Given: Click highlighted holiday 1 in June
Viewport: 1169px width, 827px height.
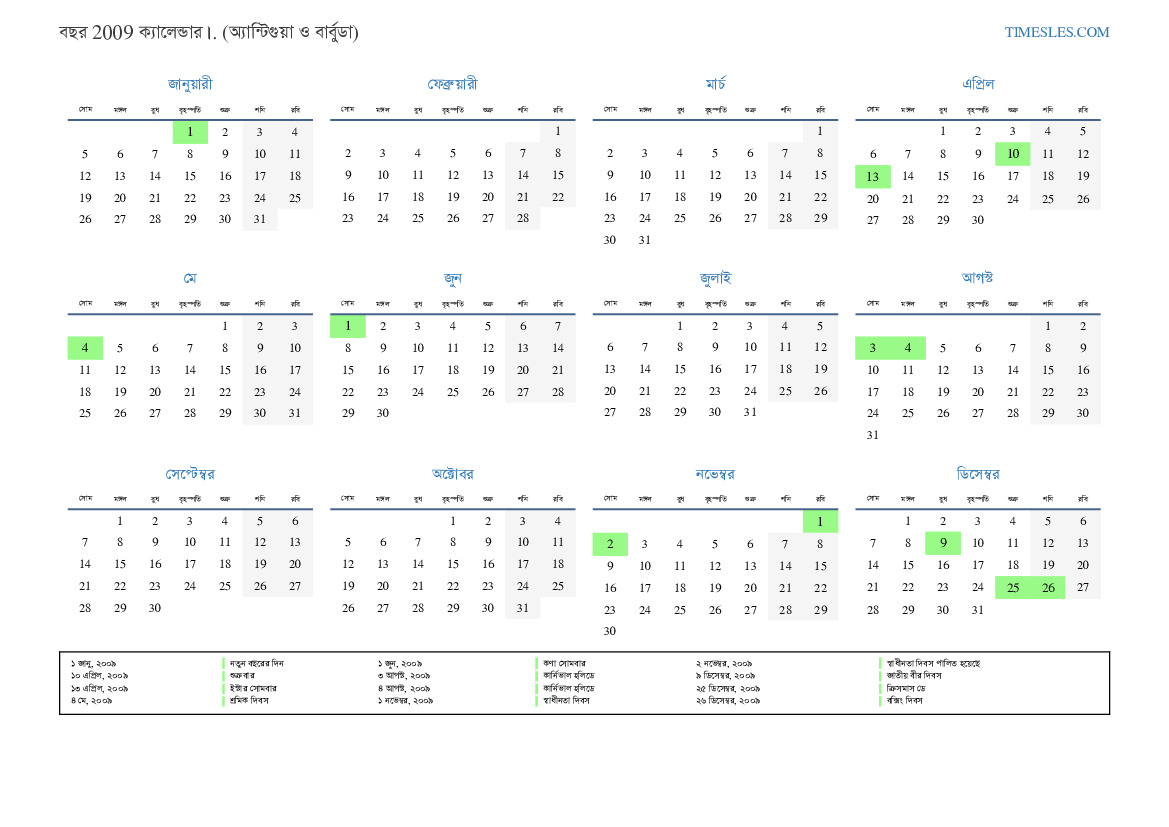Looking at the screenshot, I should click(347, 326).
